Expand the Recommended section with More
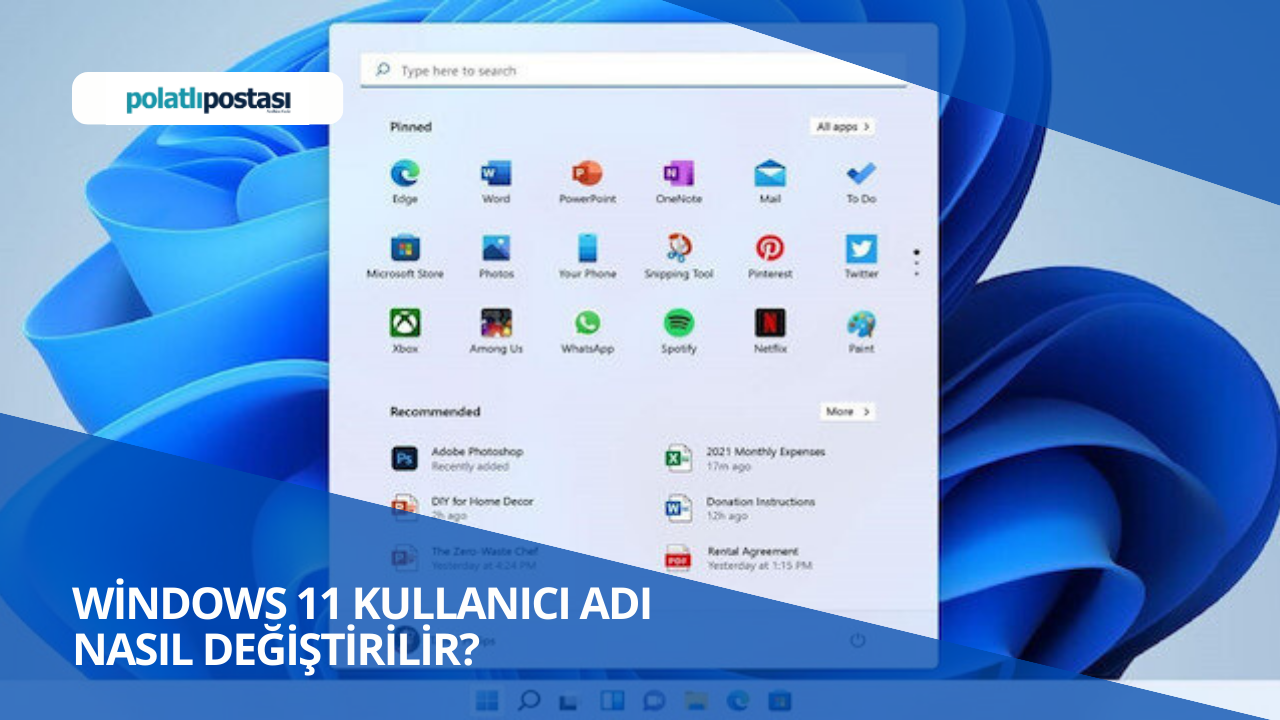Image resolution: width=1280 pixels, height=720 pixels. click(847, 411)
